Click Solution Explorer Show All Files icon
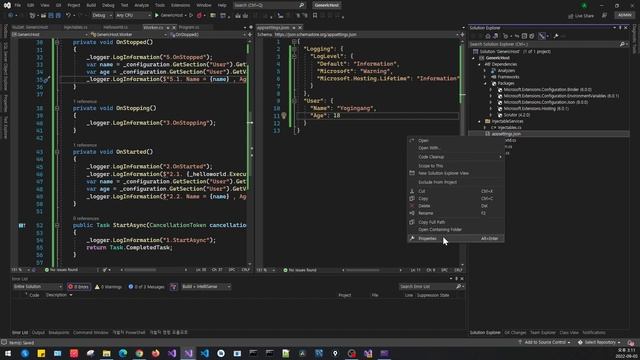 tap(531, 36)
